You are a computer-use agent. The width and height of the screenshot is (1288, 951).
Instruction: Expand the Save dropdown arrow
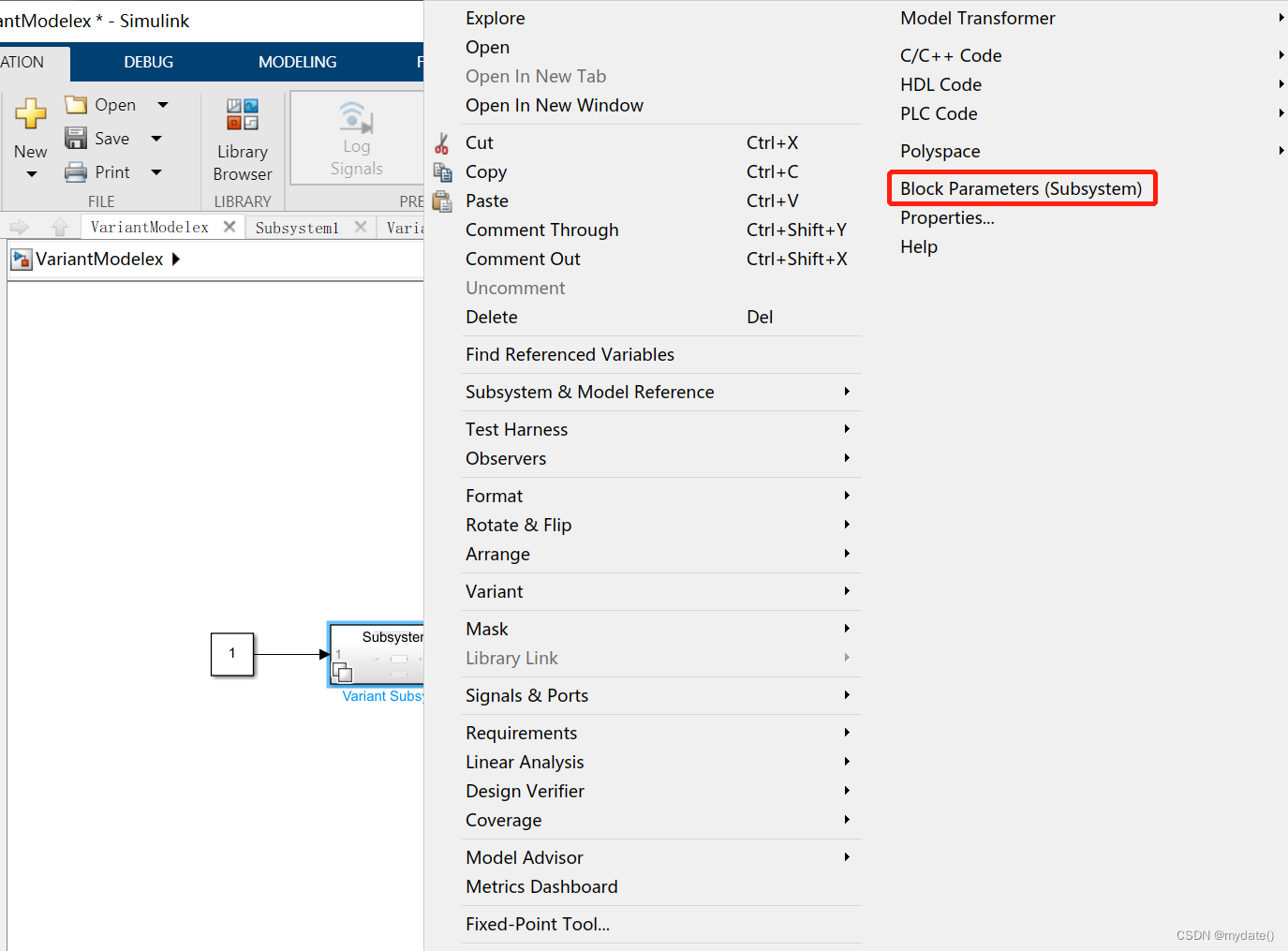155,138
